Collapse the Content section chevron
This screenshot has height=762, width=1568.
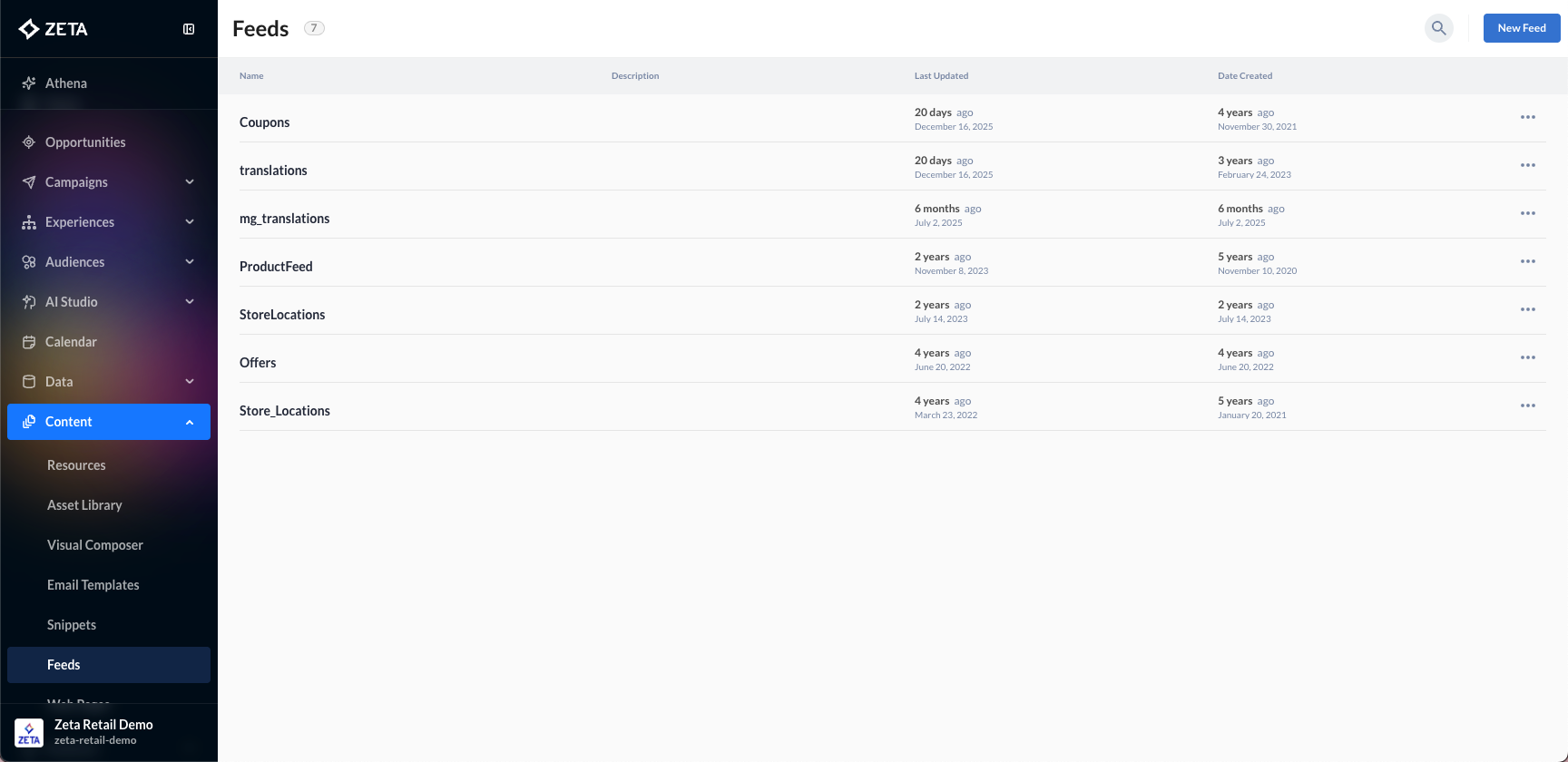click(x=190, y=422)
